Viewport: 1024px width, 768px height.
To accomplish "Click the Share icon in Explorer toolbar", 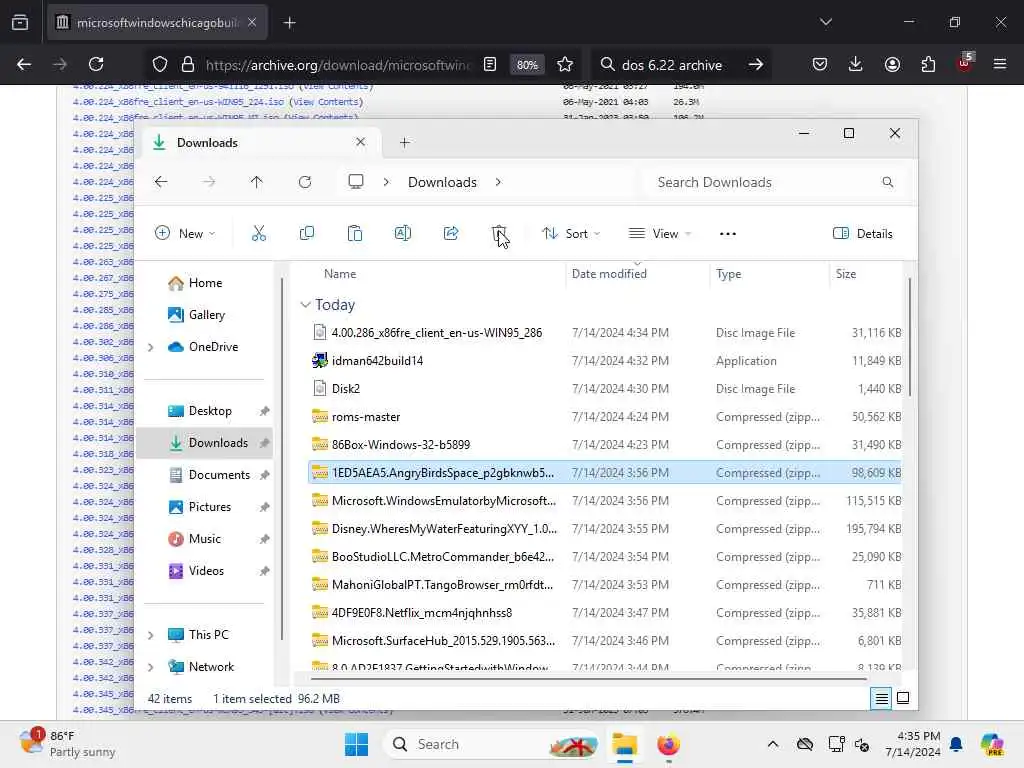I will pyautogui.click(x=451, y=233).
